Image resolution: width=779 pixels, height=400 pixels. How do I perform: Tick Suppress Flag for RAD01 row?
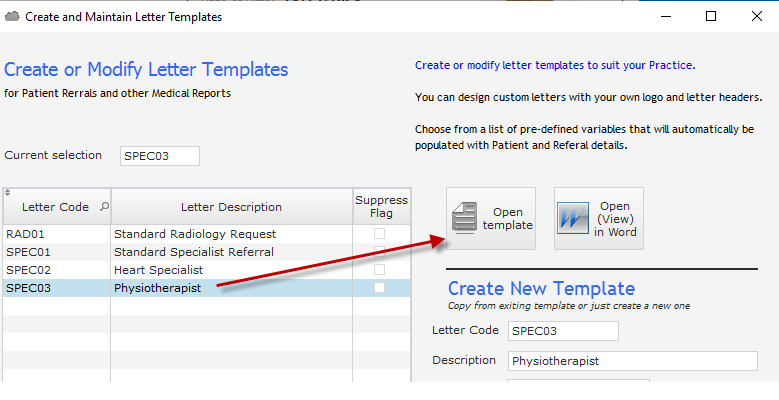380,234
